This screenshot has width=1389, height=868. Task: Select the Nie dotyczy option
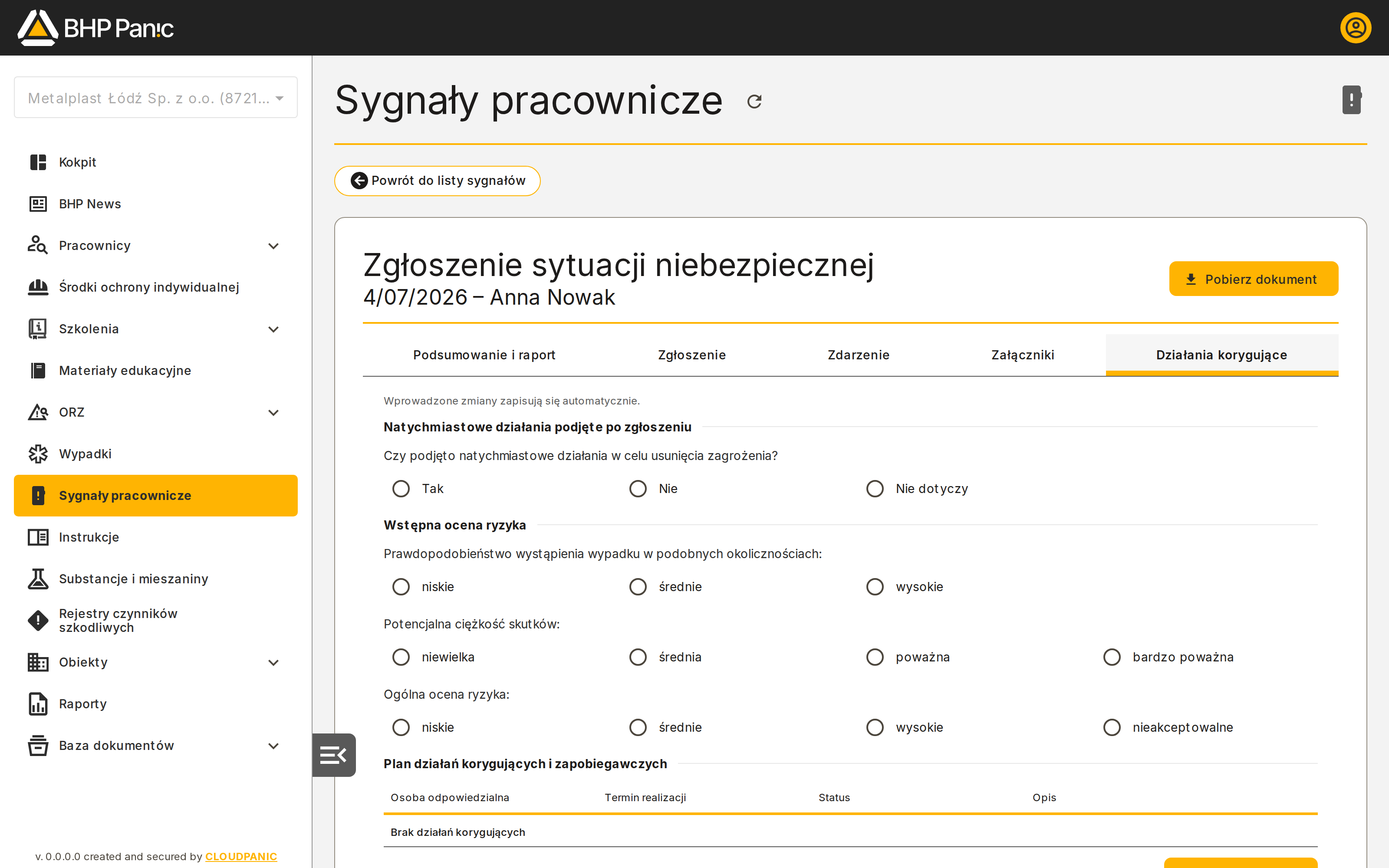pos(875,489)
